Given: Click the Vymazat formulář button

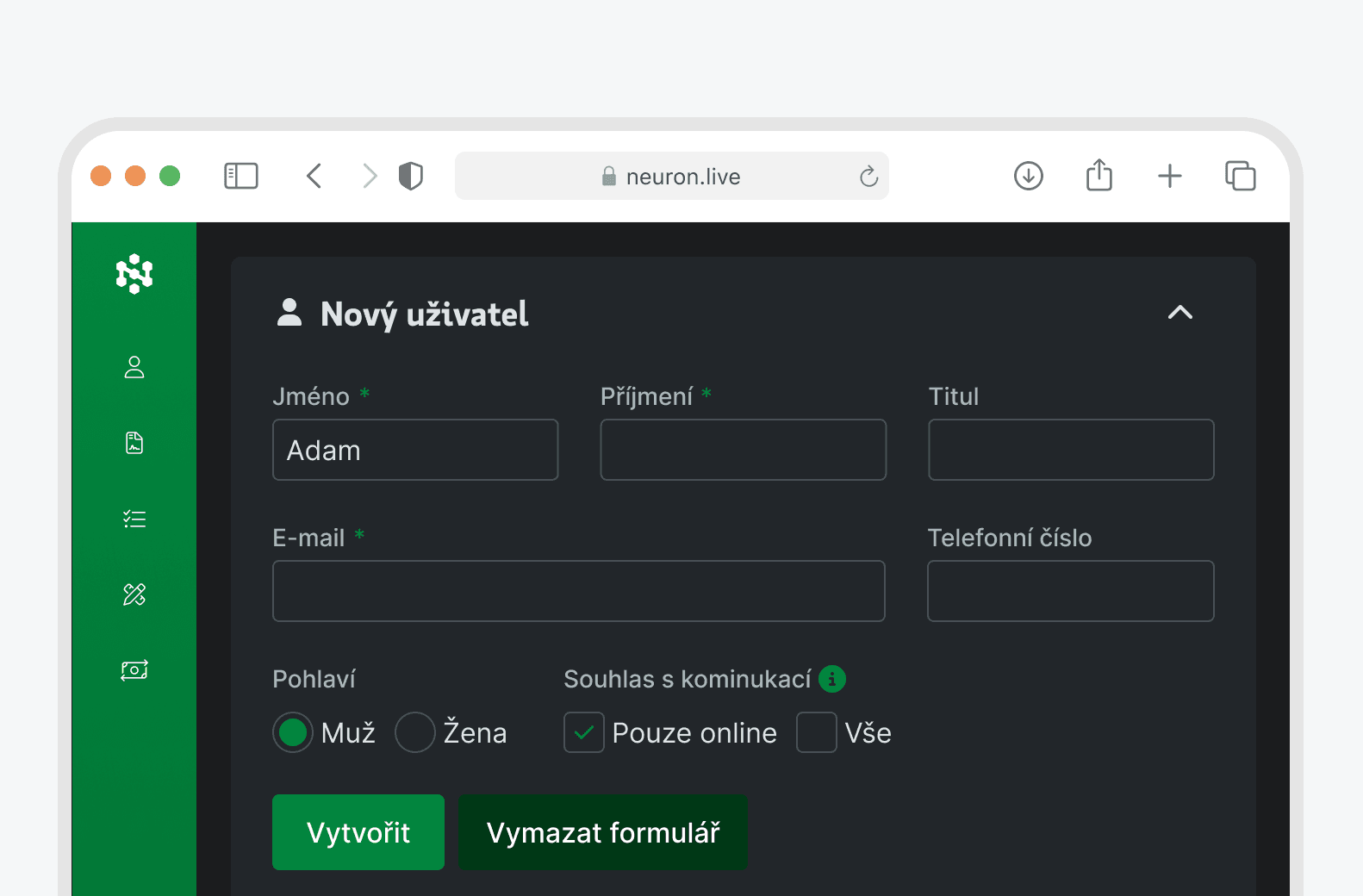Looking at the screenshot, I should tap(602, 832).
